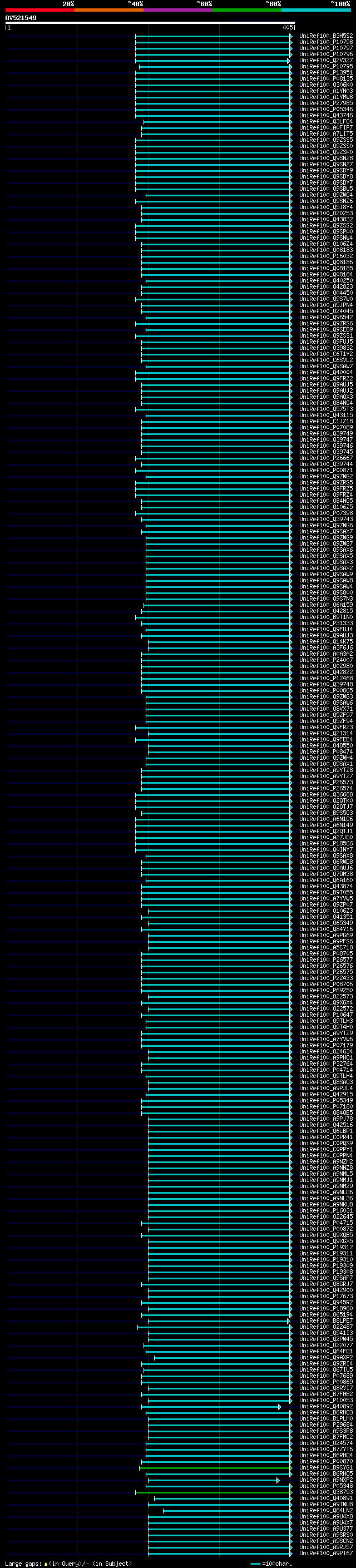Open hit UniRef100_A9YTZ8

point(326,769)
